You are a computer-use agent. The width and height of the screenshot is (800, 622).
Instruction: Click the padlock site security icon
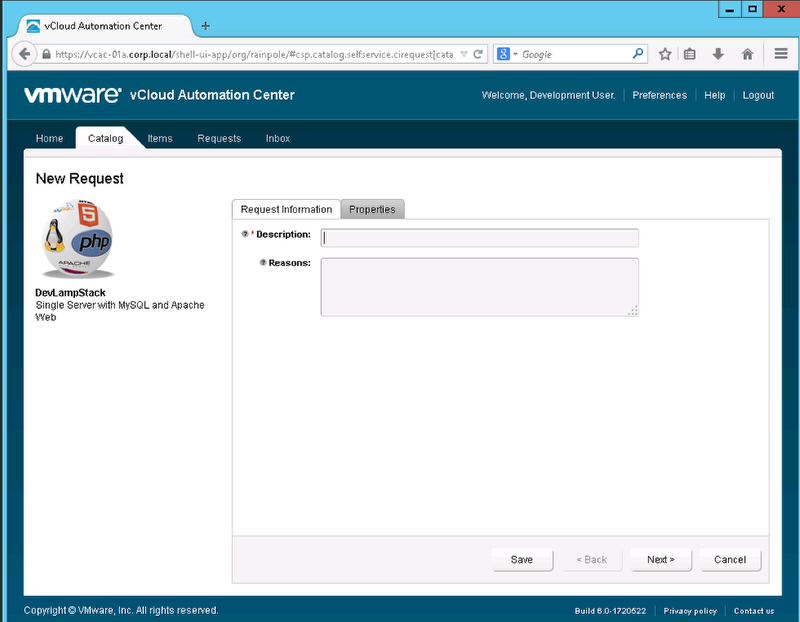click(46, 54)
